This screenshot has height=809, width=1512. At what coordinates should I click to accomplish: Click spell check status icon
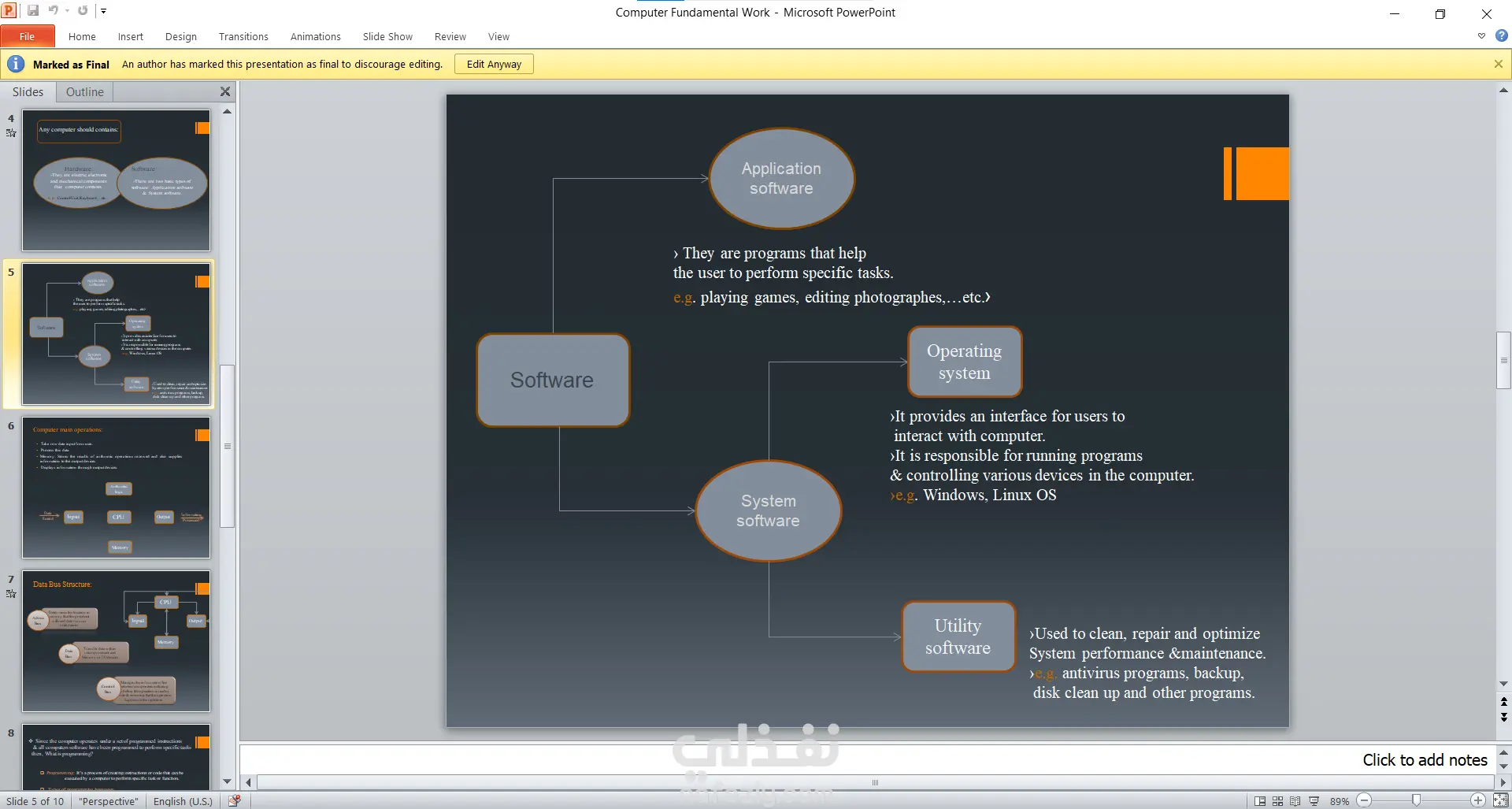click(234, 801)
